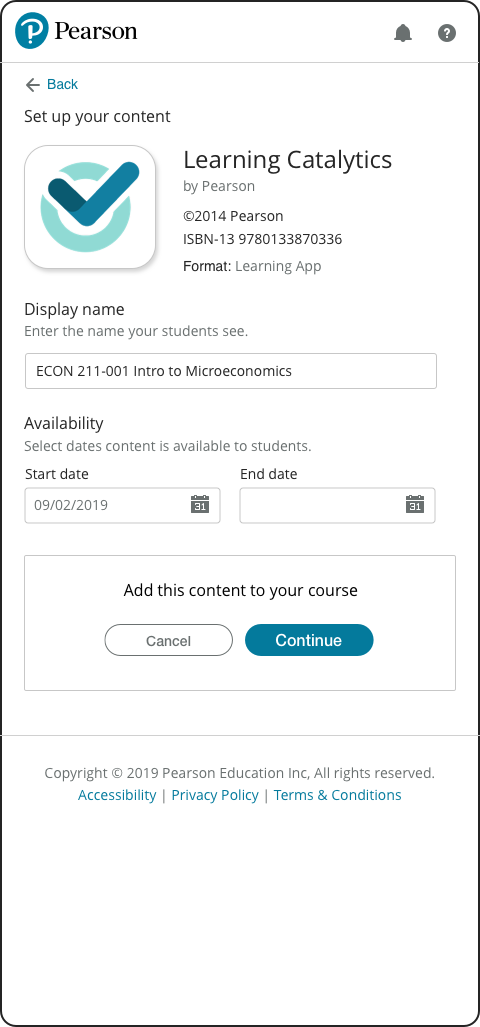Click the Learning Catalytics app icon

point(90,207)
